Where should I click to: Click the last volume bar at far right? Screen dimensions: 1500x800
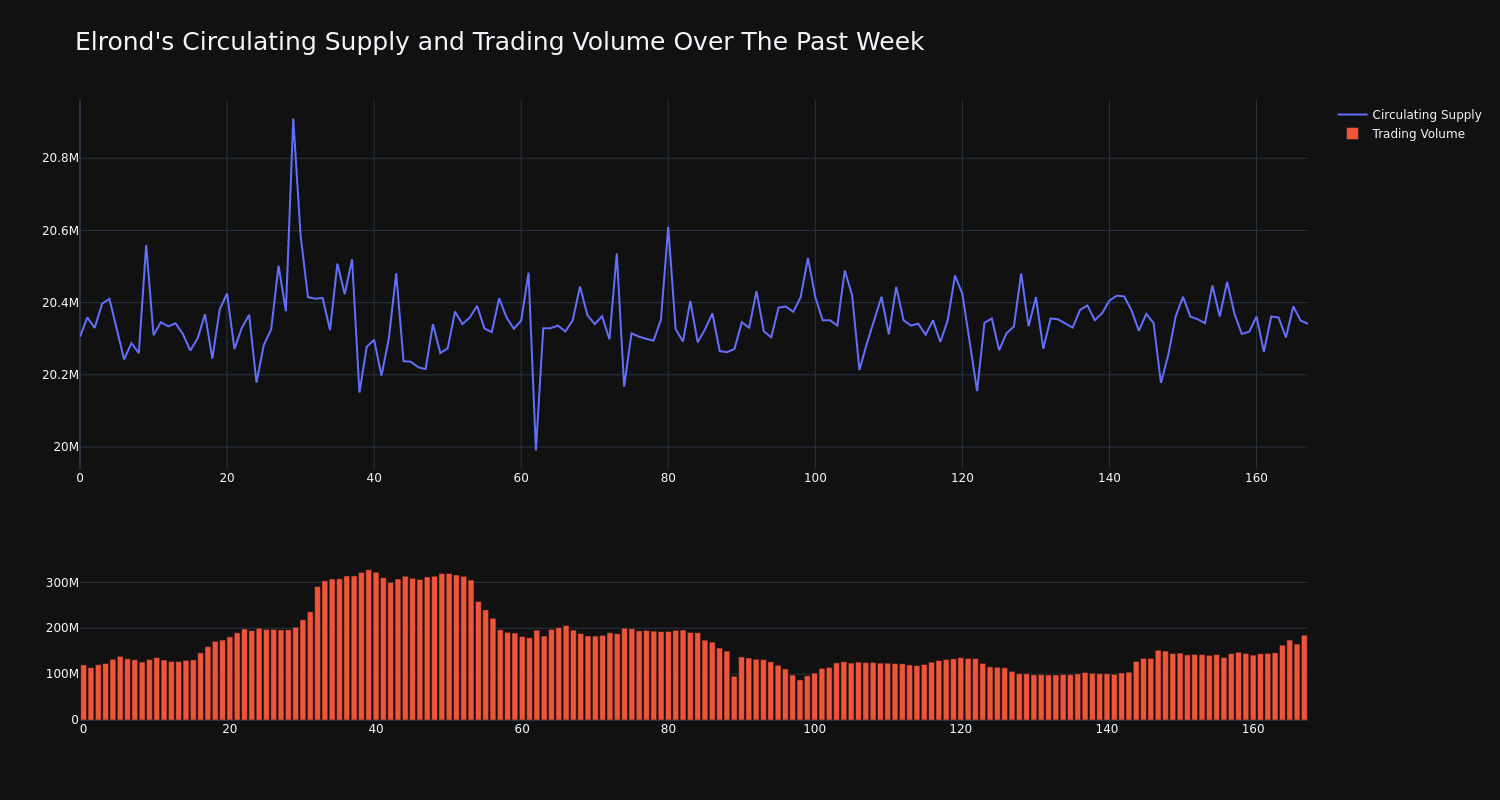pyautogui.click(x=1304, y=678)
